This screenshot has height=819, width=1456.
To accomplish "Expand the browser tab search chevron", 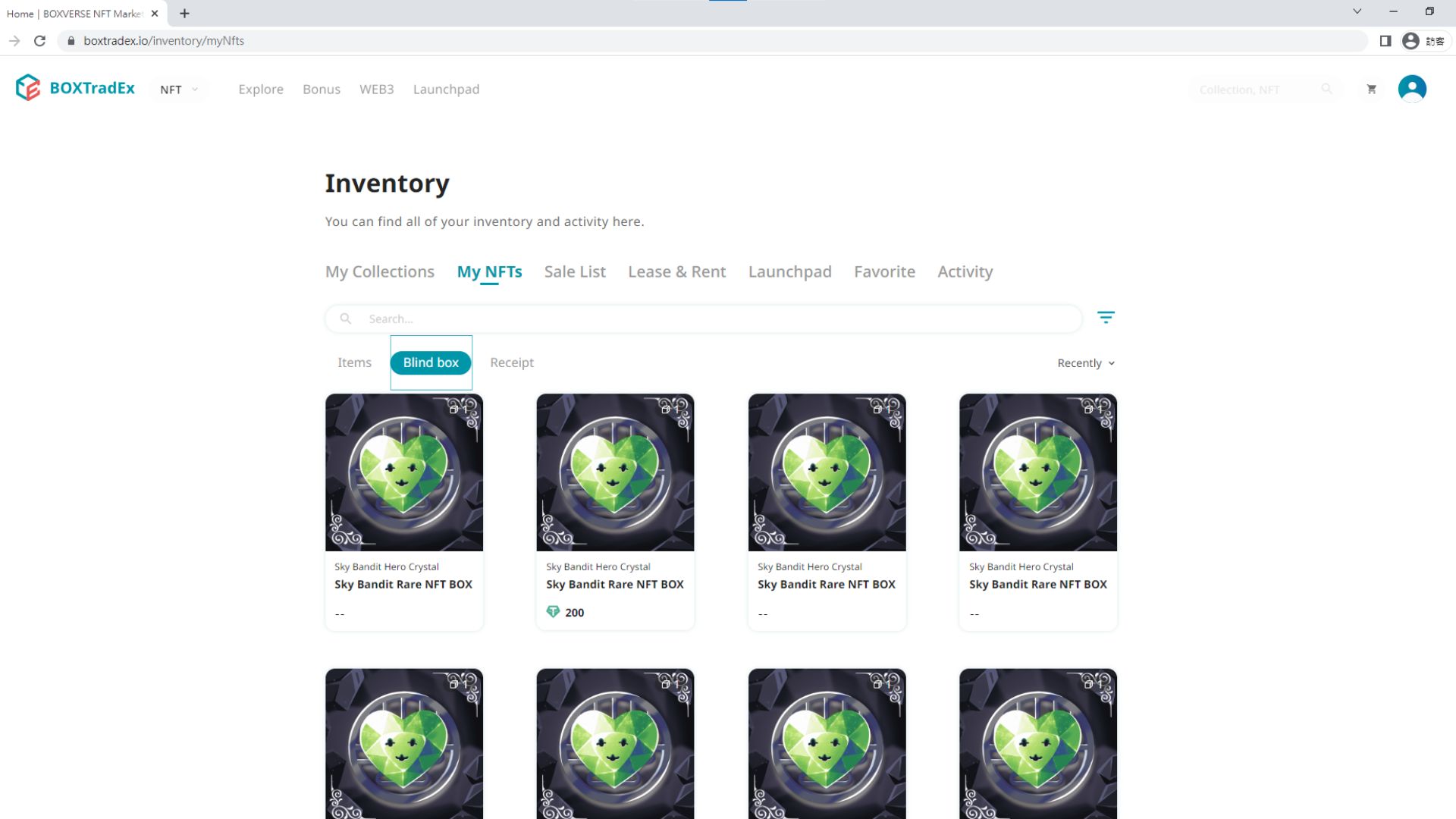I will [1357, 11].
